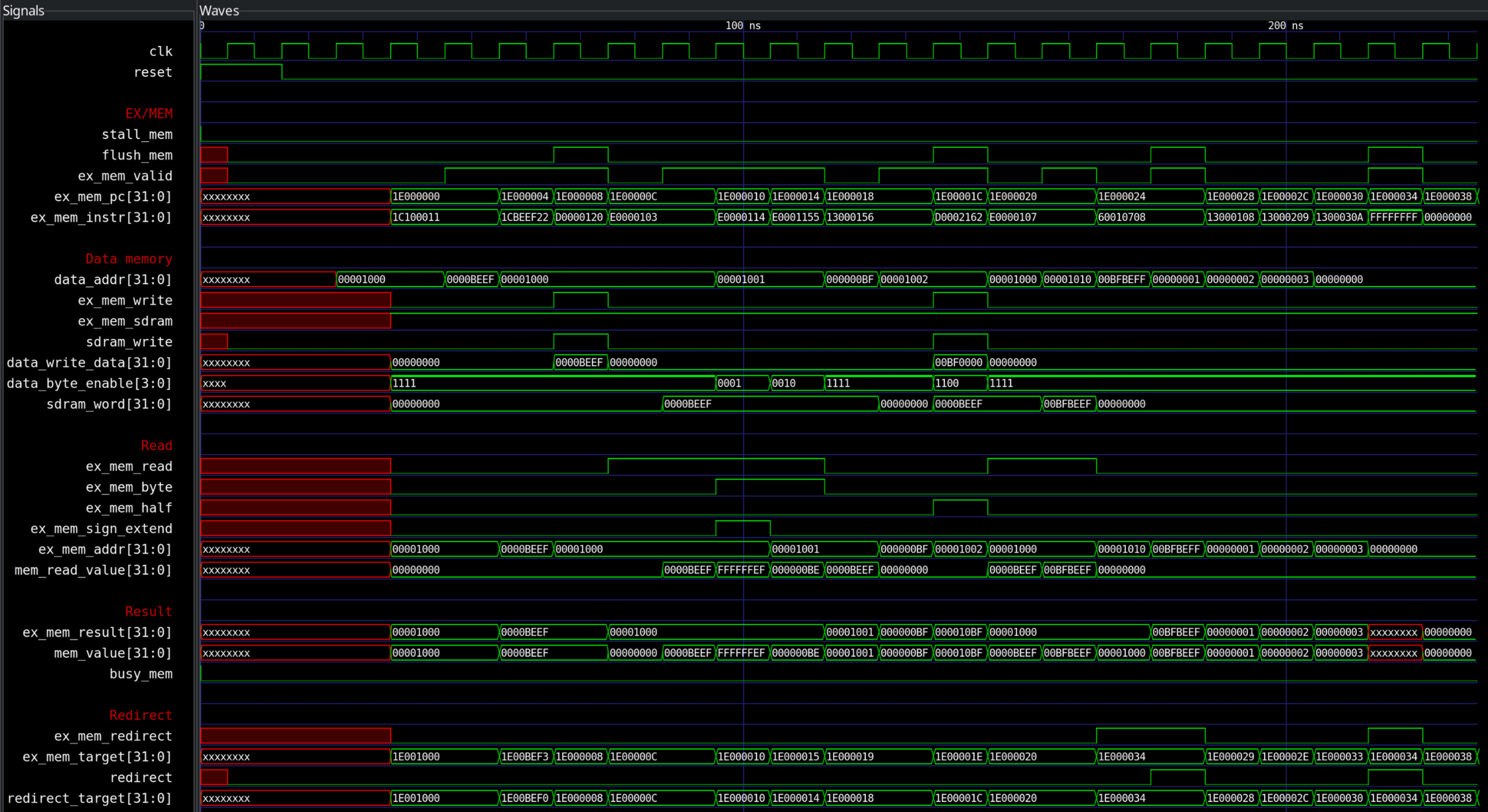Screen dimensions: 1488x812
Task: Select the ex_mem_byte signal
Action: click(129, 487)
